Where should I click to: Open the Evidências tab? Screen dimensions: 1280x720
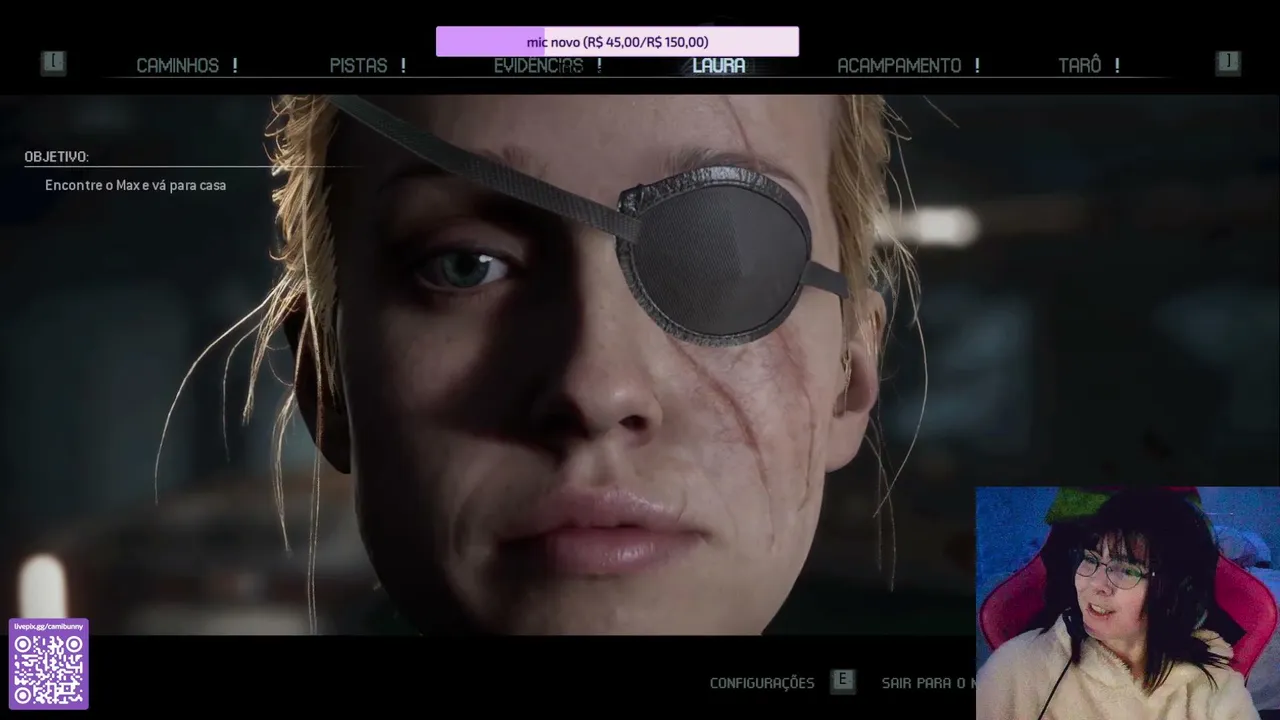[538, 66]
